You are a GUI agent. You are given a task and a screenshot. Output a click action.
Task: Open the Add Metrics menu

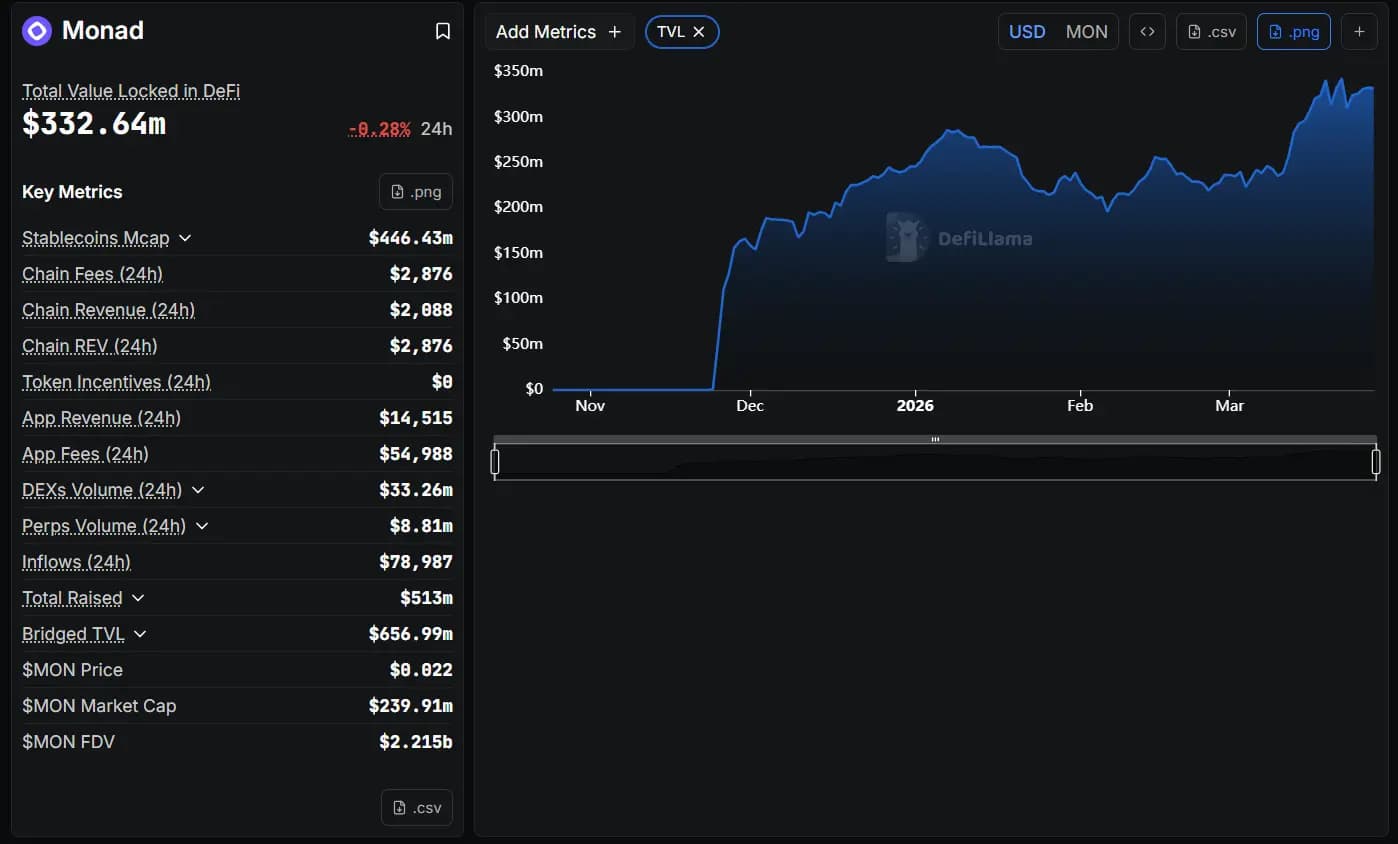coord(559,32)
